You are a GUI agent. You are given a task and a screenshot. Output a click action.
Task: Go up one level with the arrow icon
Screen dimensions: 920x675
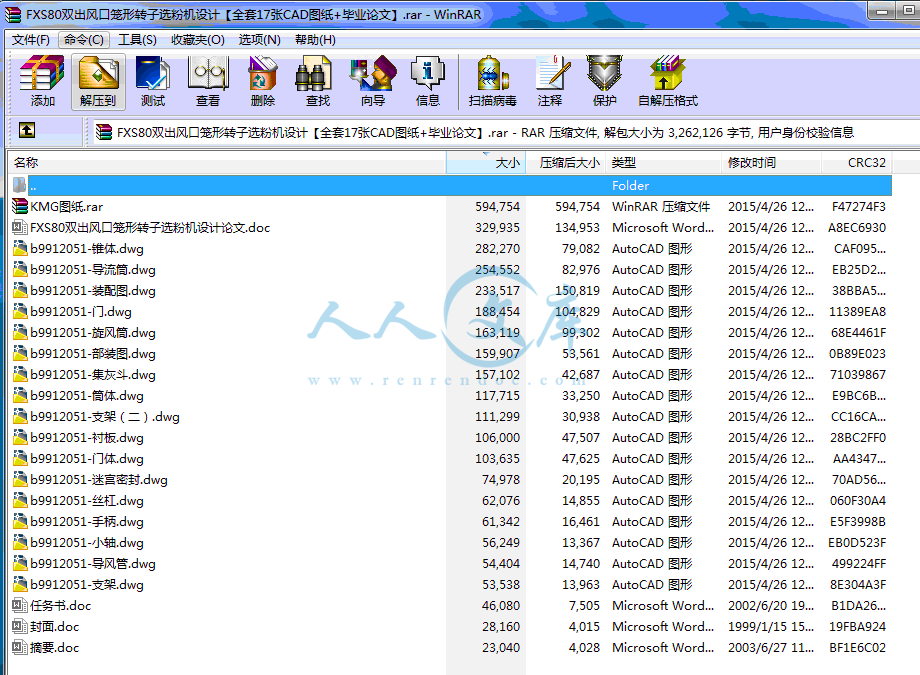click(x=27, y=130)
